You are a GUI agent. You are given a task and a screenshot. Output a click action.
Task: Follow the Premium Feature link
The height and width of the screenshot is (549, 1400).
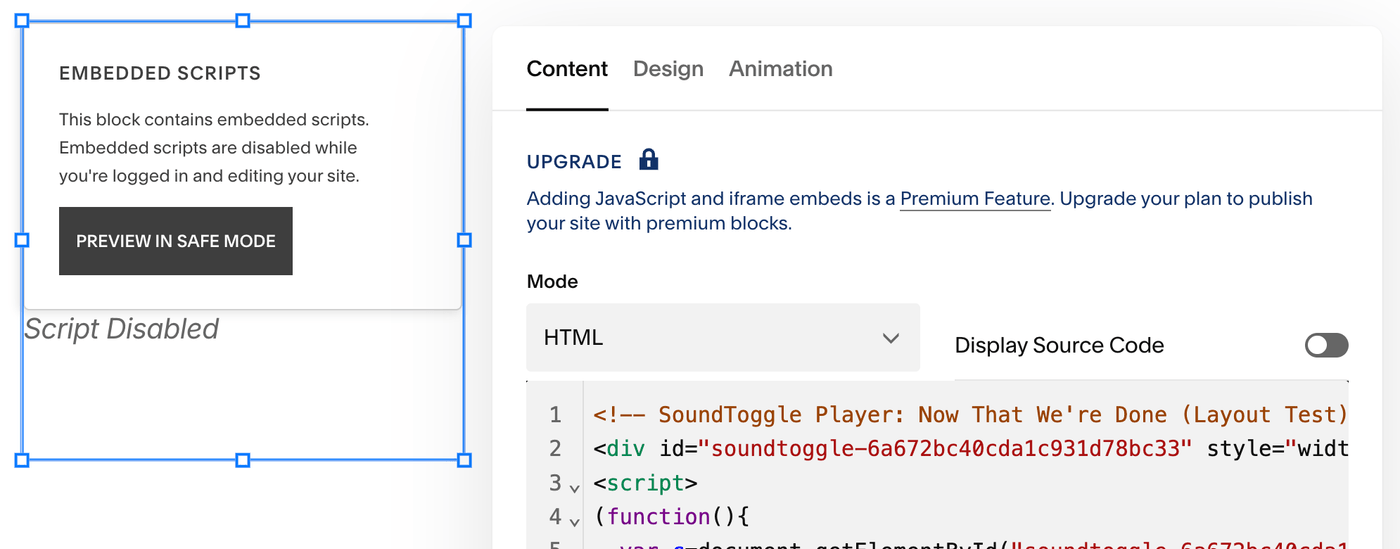point(975,198)
